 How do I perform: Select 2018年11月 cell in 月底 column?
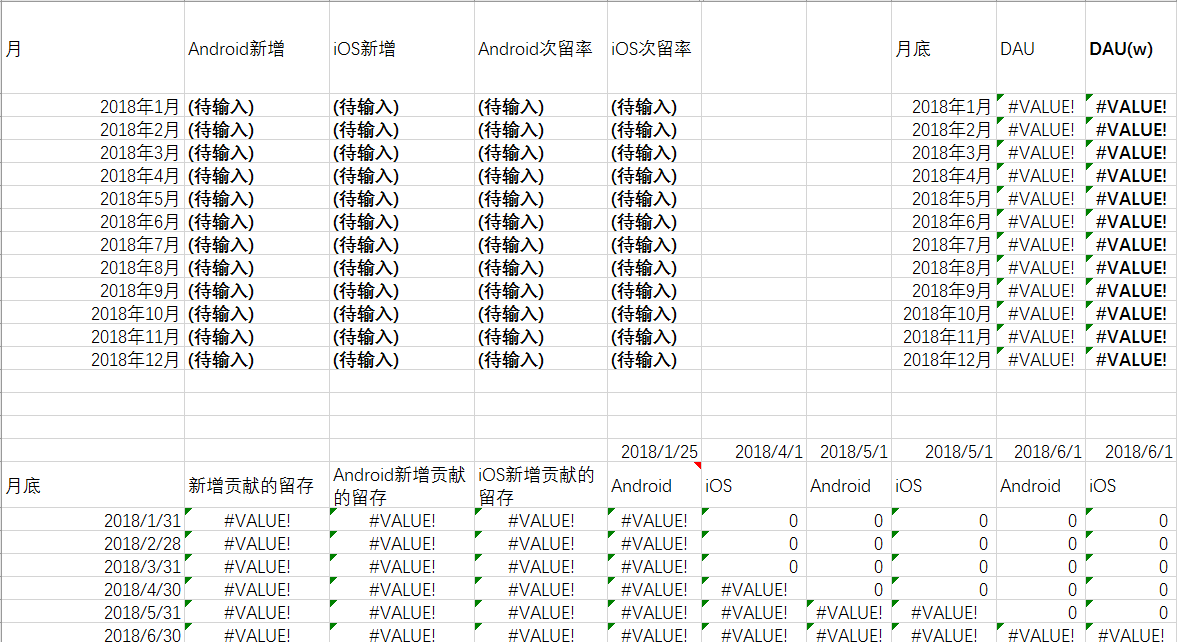tap(944, 336)
